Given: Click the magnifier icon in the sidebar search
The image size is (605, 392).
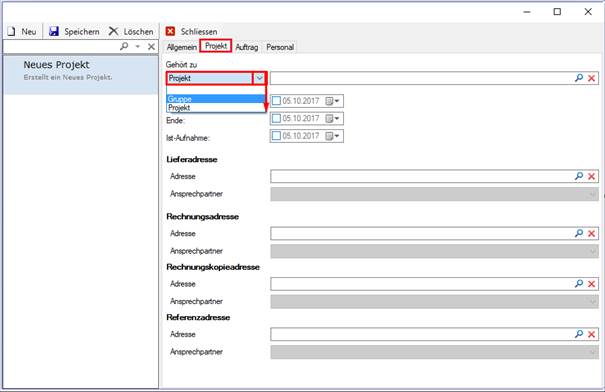Looking at the screenshot, I should click(124, 47).
